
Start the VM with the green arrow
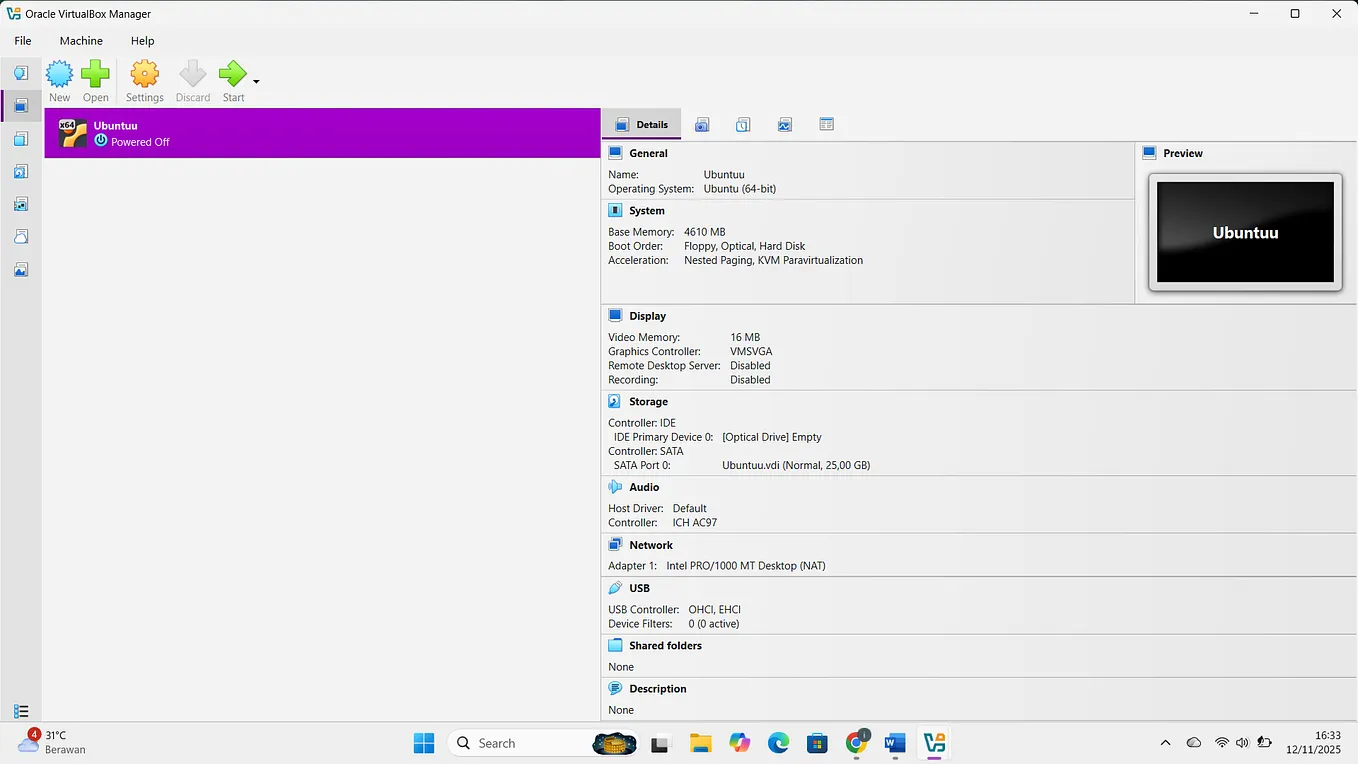[x=233, y=74]
